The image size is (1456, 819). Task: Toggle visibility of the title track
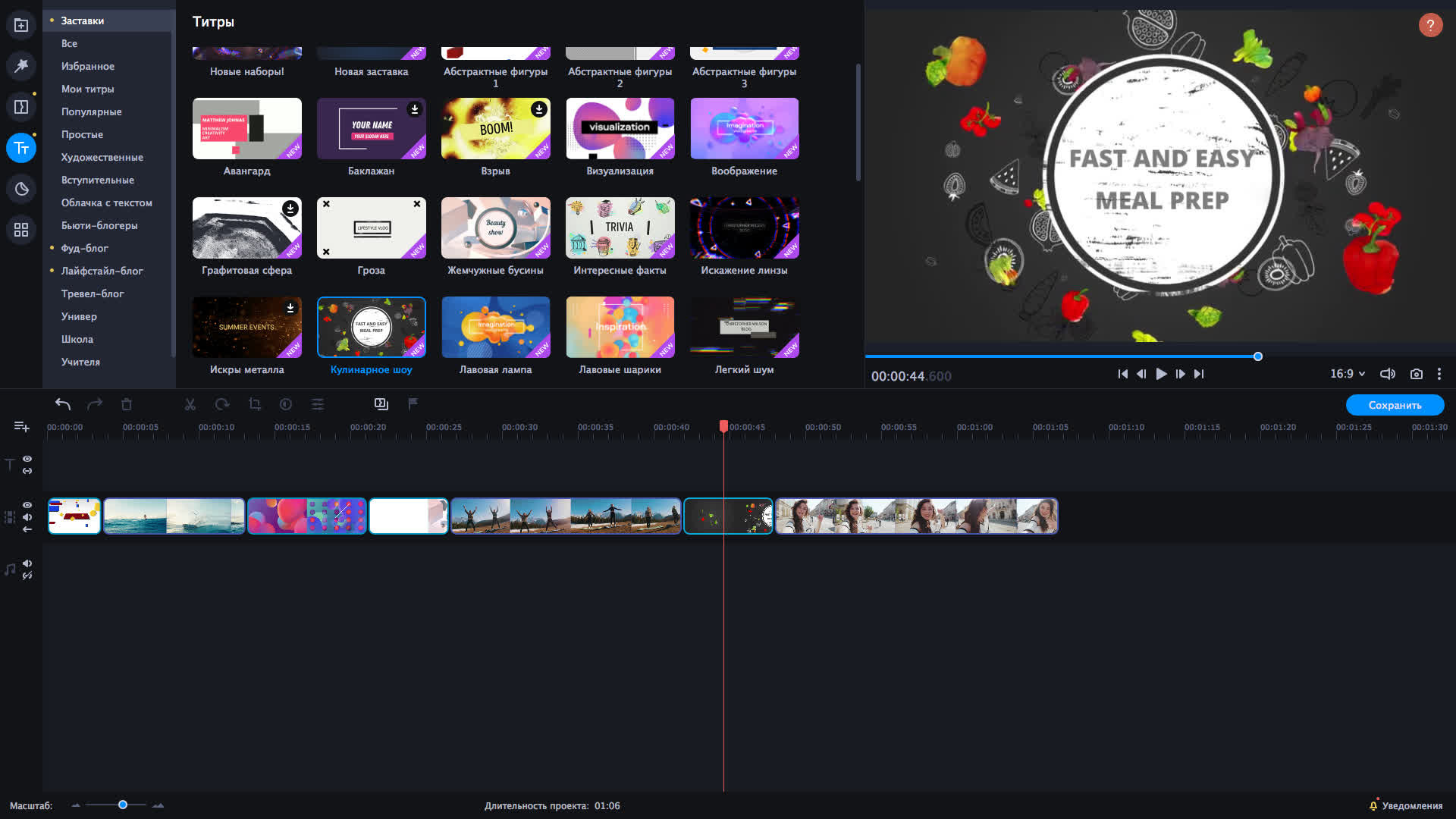click(27, 459)
